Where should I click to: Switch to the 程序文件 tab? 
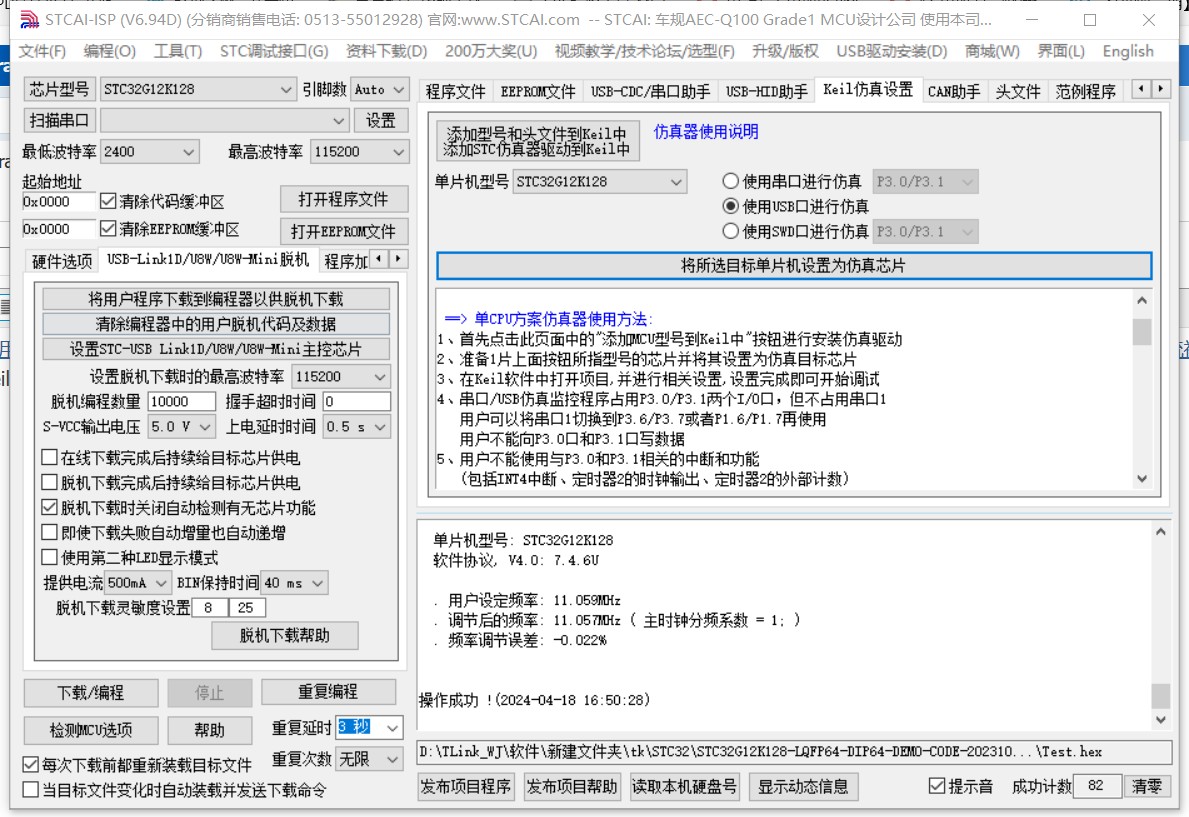click(x=455, y=92)
